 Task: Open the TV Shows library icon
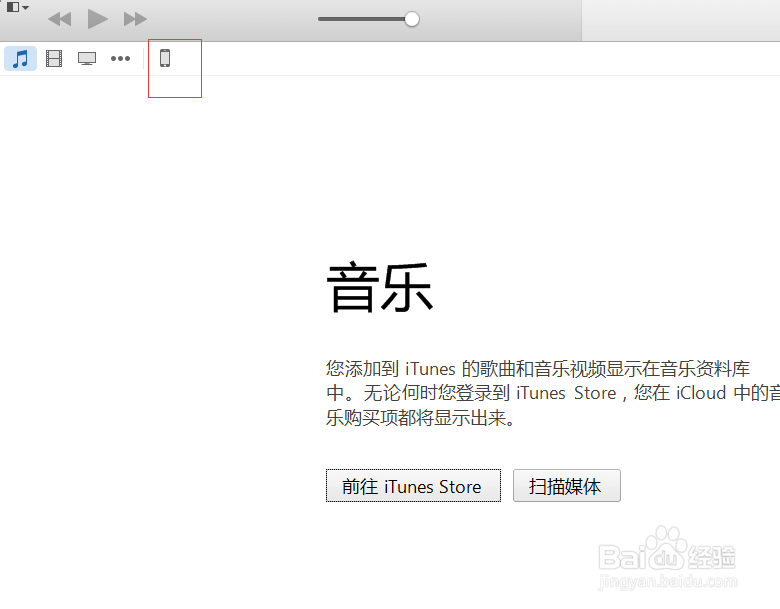[x=87, y=58]
